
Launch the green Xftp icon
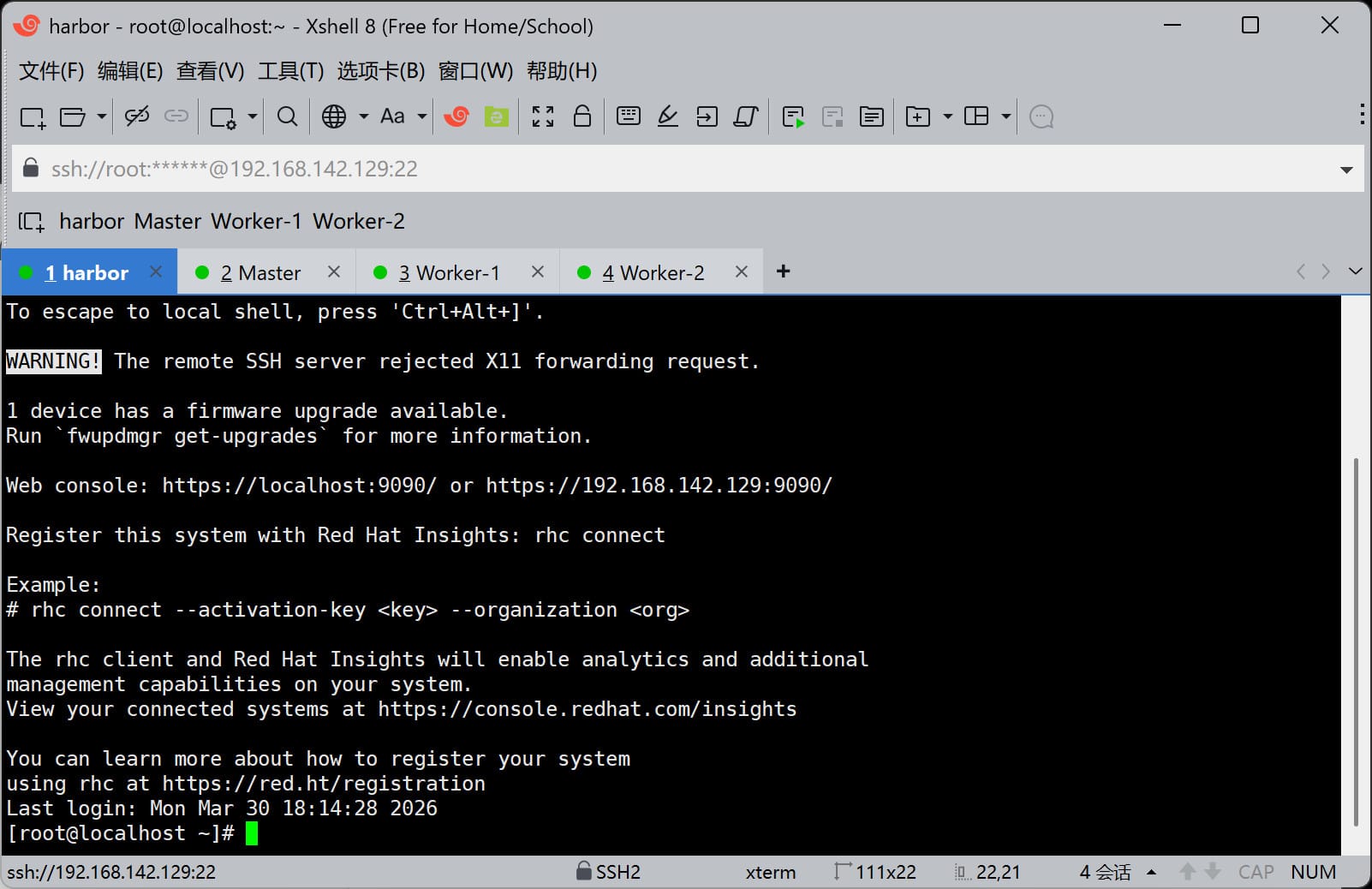[497, 116]
